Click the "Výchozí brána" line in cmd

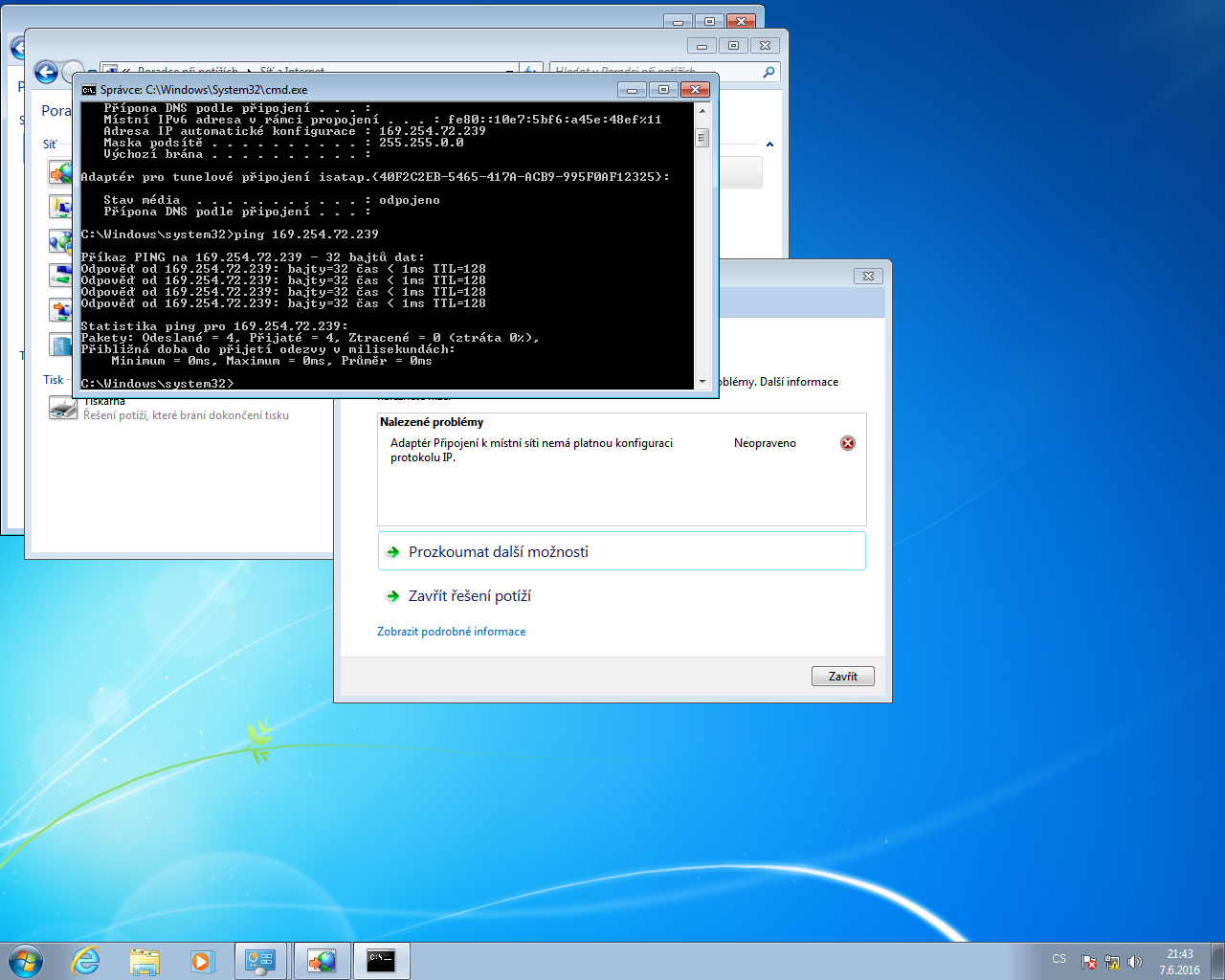(237, 154)
